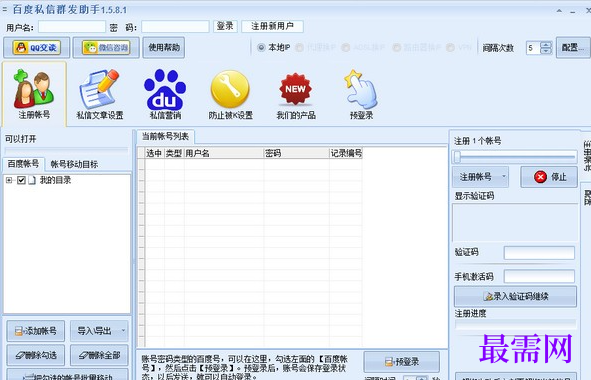The width and height of the screenshot is (591, 380).
Task: Click the 删除全部 eraser button
Action: point(99,355)
